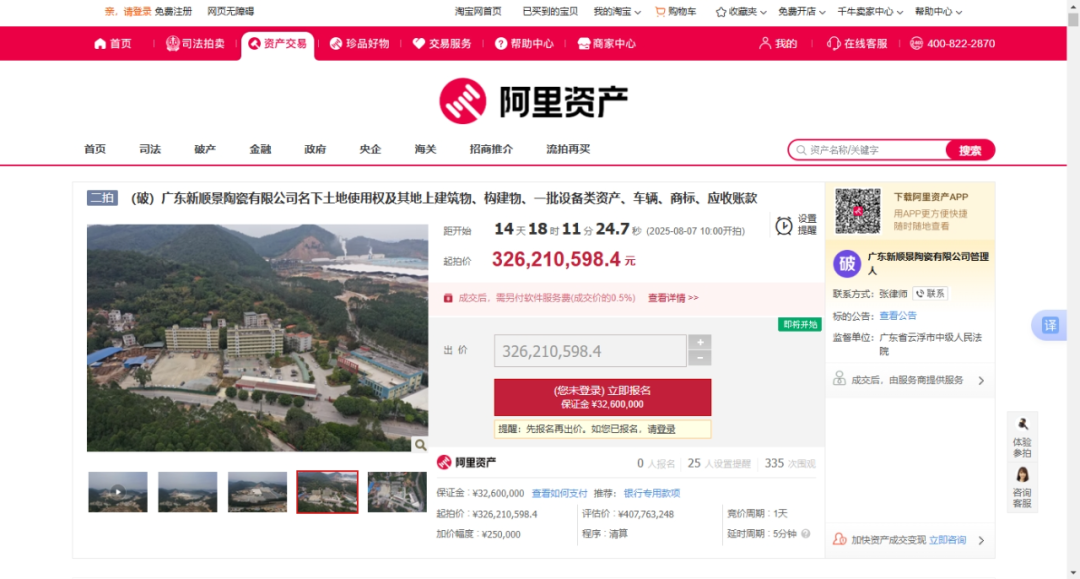This screenshot has height=579, width=1080.
Task: Go to 流拍再买 category menu
Action: [568, 149]
